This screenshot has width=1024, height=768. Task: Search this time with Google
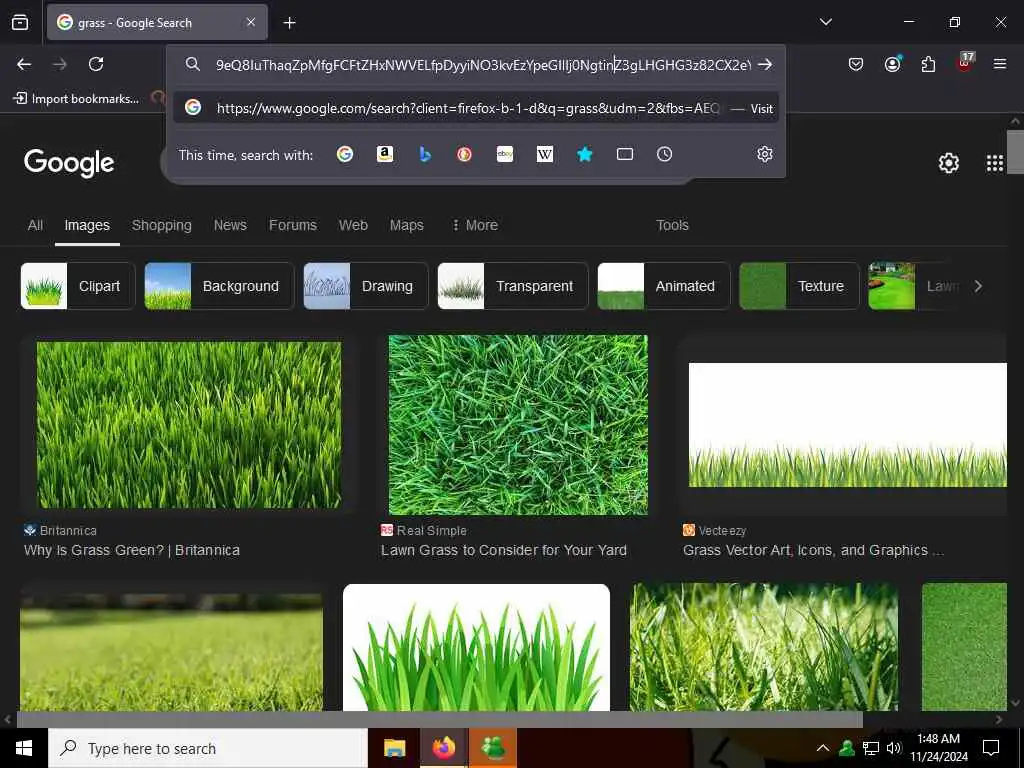(x=345, y=154)
